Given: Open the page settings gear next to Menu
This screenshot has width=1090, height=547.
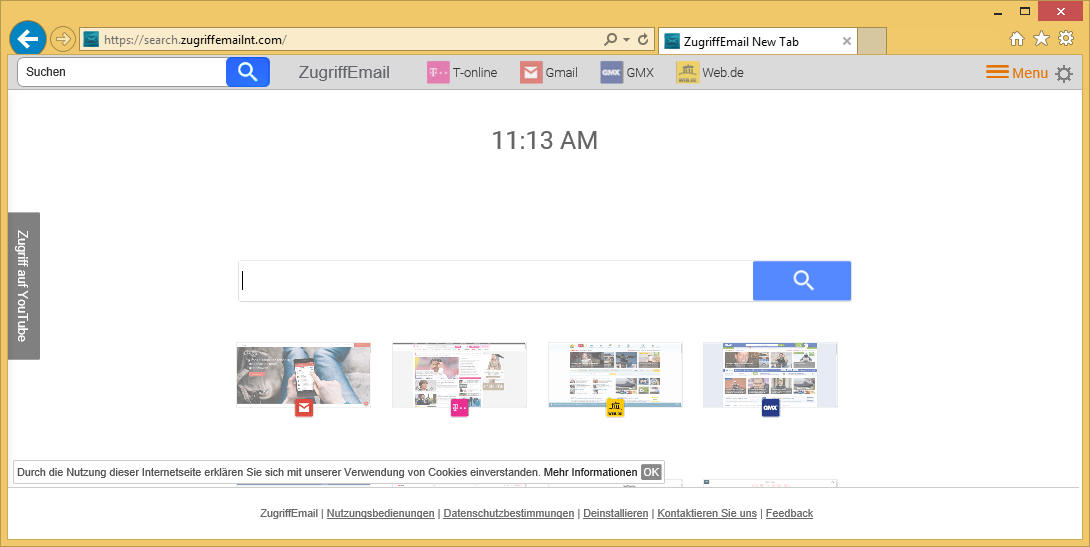Looking at the screenshot, I should [1064, 74].
